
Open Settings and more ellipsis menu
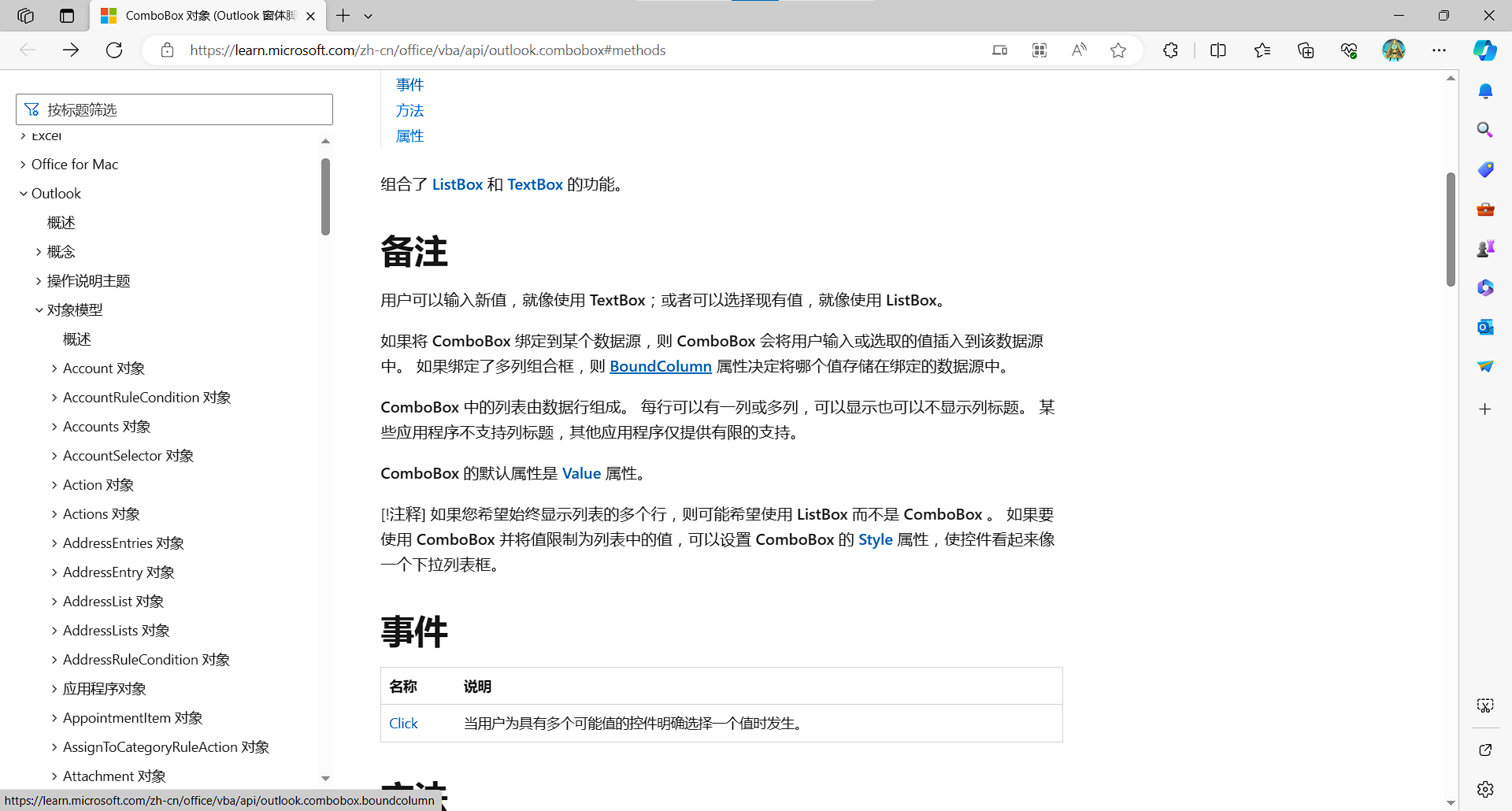[1439, 50]
